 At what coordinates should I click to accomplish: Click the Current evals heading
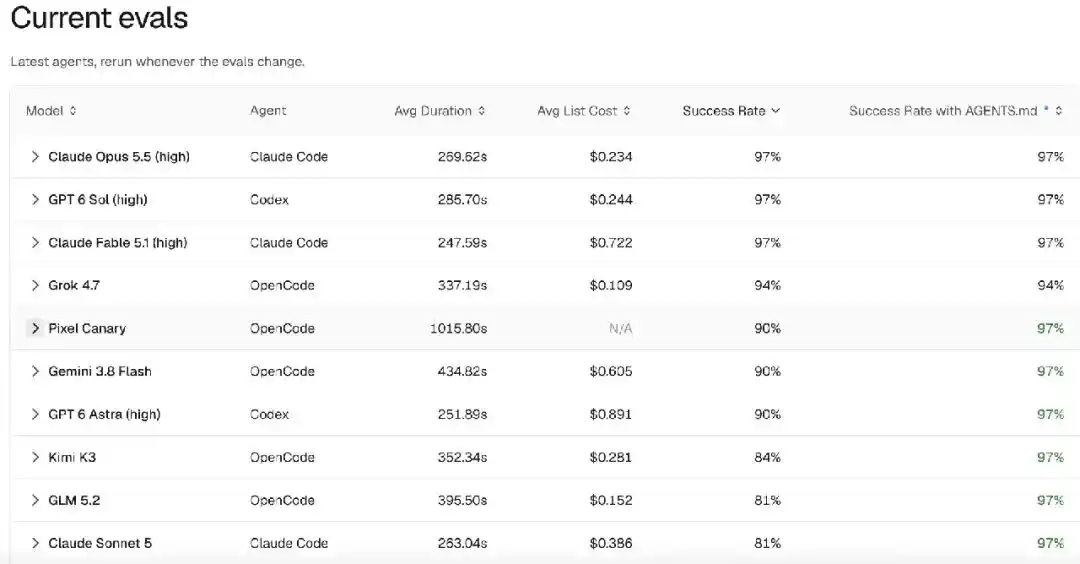point(99,17)
